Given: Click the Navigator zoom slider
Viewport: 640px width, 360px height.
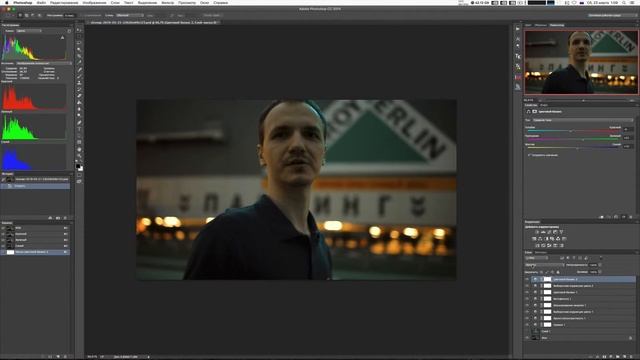Looking at the screenshot, I should [583, 100].
